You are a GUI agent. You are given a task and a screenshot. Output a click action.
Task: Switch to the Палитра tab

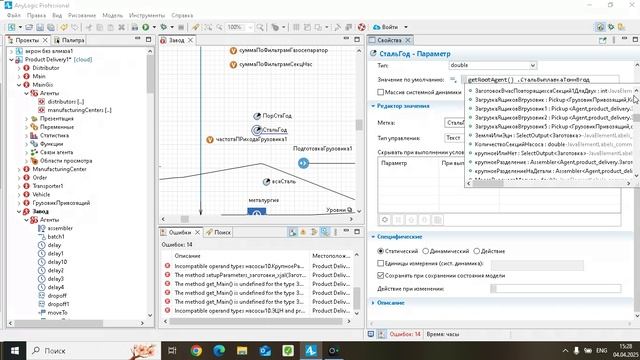69,40
